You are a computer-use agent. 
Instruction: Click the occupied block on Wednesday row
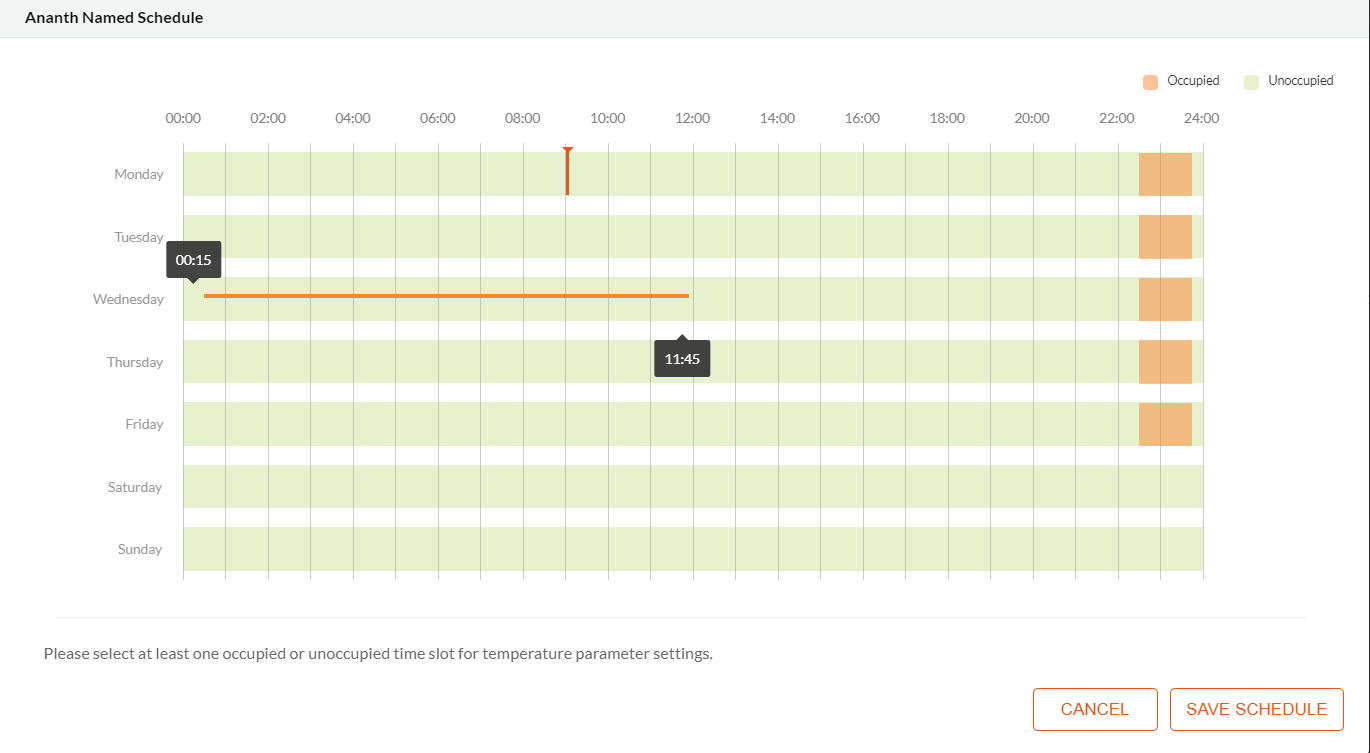(1166, 298)
